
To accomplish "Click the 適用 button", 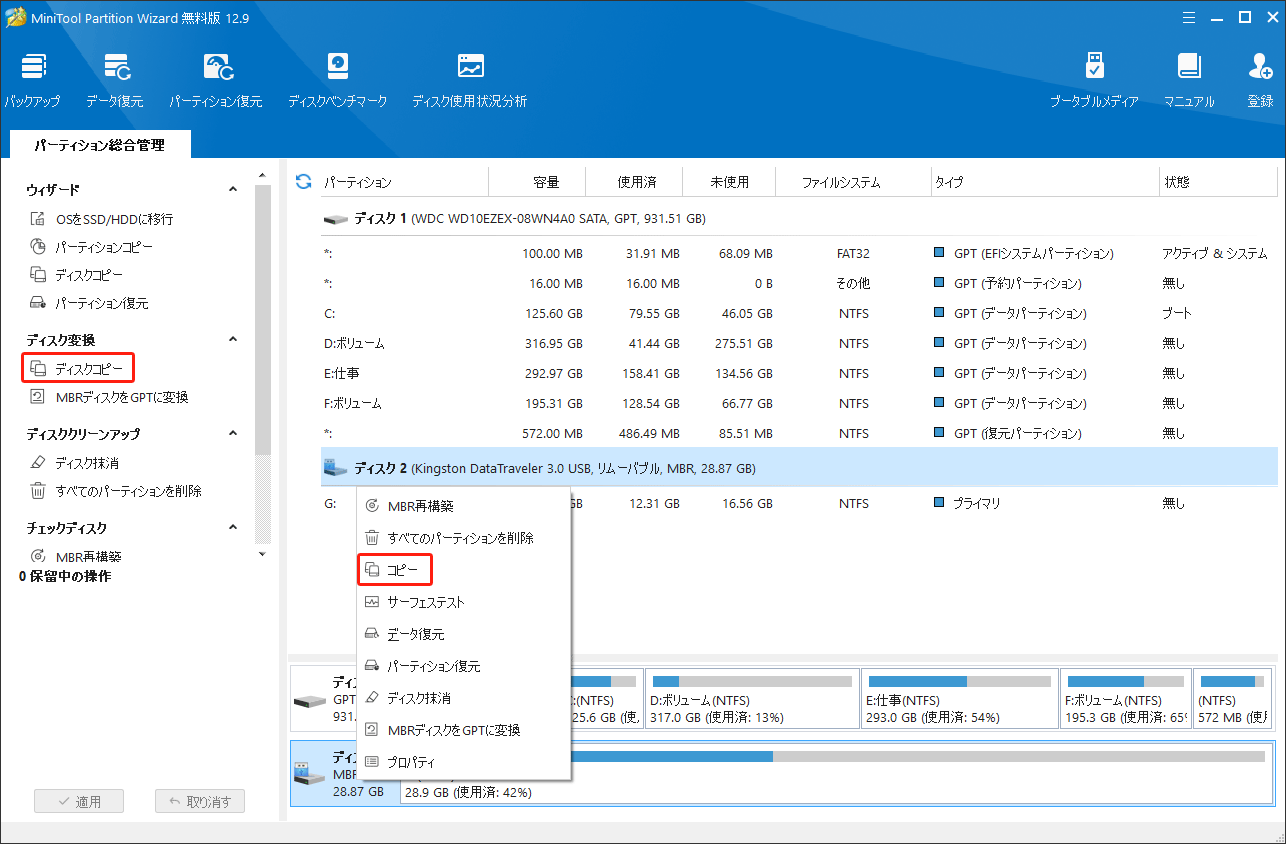I will point(79,801).
